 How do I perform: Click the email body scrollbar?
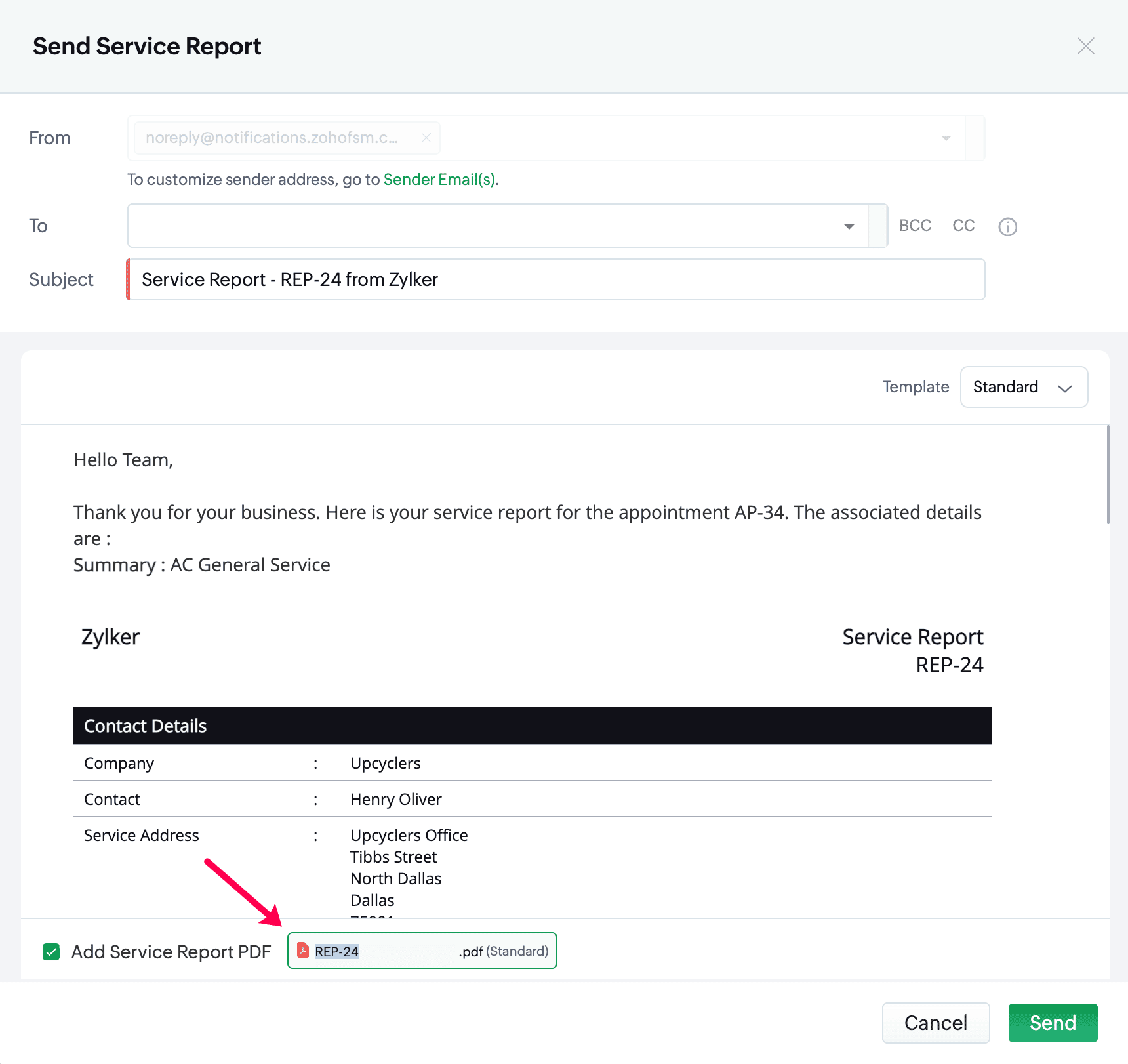[x=1108, y=475]
